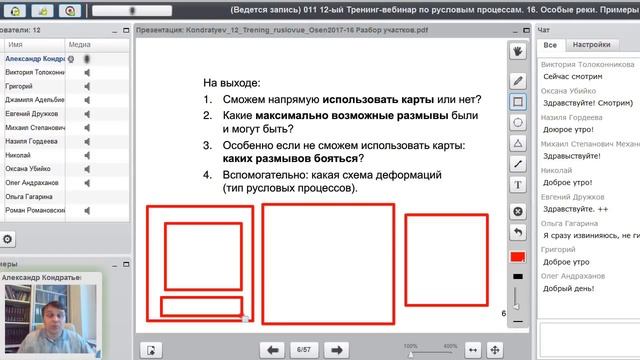Toggle speaker icon for Виктория Толоконникова
This screenshot has width=640, height=360.
[x=87, y=73]
